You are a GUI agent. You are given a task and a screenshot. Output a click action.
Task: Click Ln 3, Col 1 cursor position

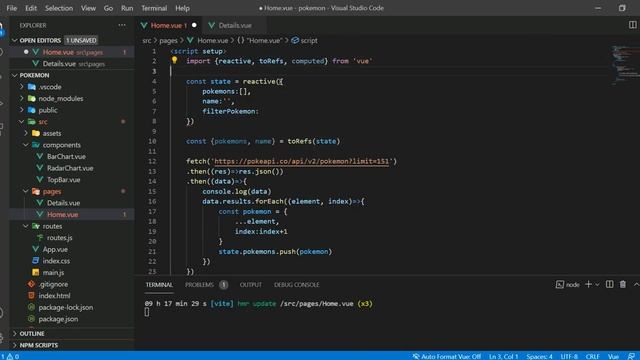[x=504, y=356]
